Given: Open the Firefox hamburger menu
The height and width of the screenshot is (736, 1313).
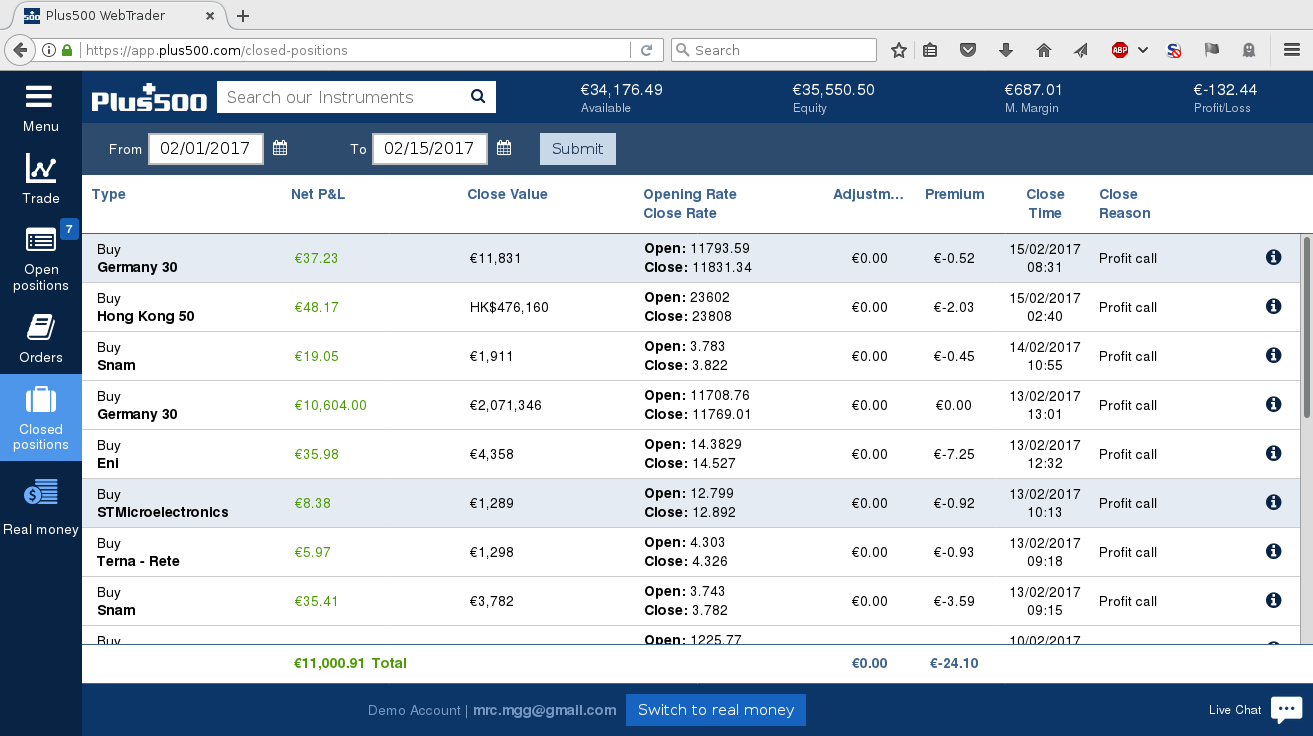Looking at the screenshot, I should coord(1291,50).
